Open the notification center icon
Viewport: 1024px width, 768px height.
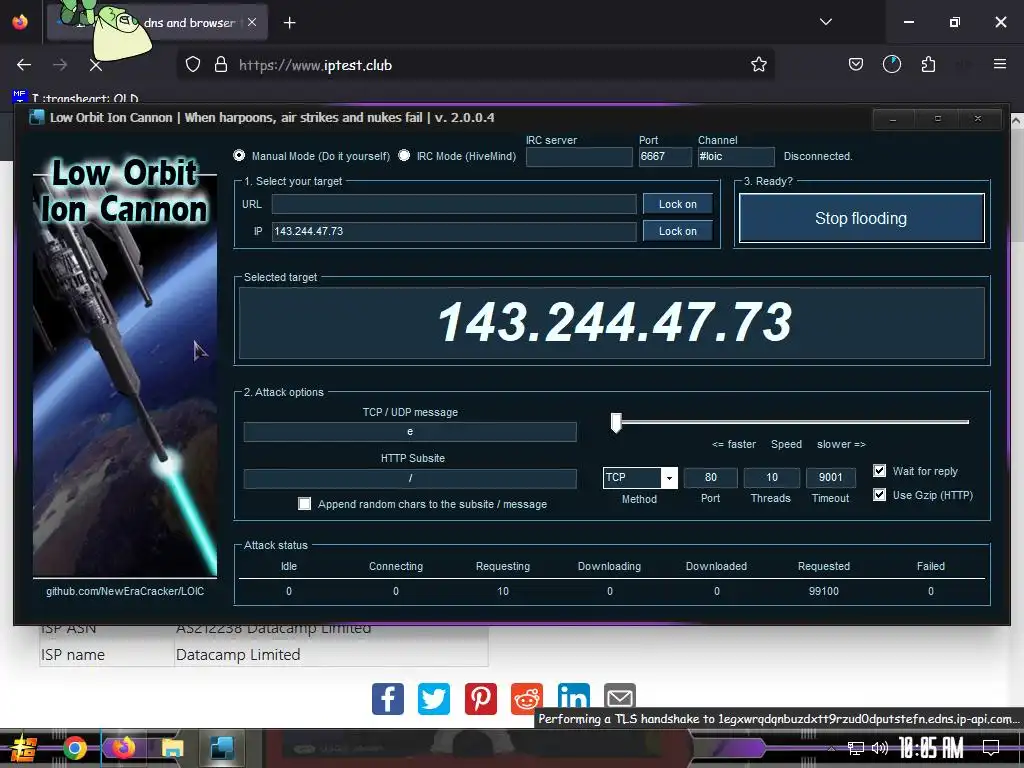tap(991, 748)
